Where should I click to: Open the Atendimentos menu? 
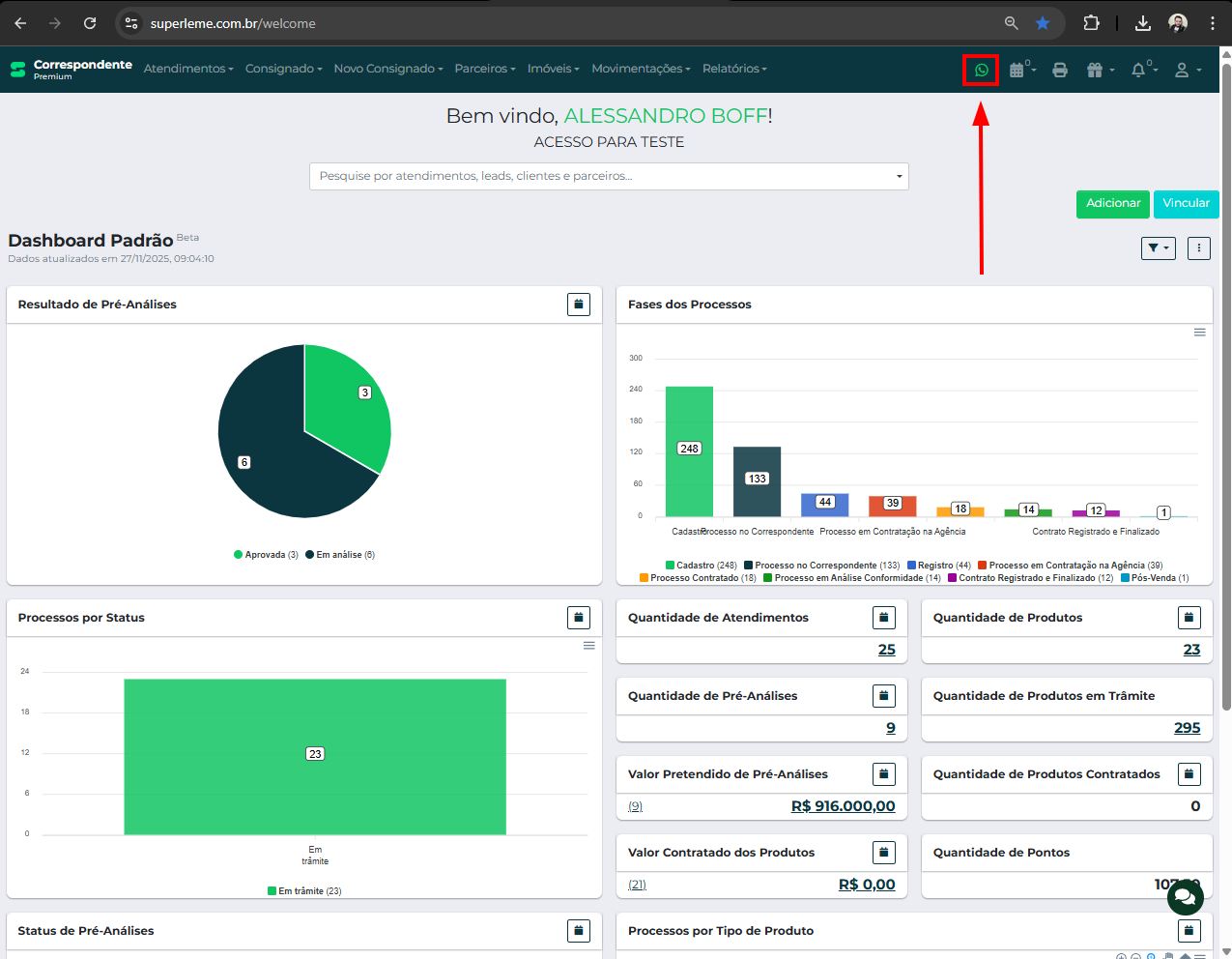(188, 69)
